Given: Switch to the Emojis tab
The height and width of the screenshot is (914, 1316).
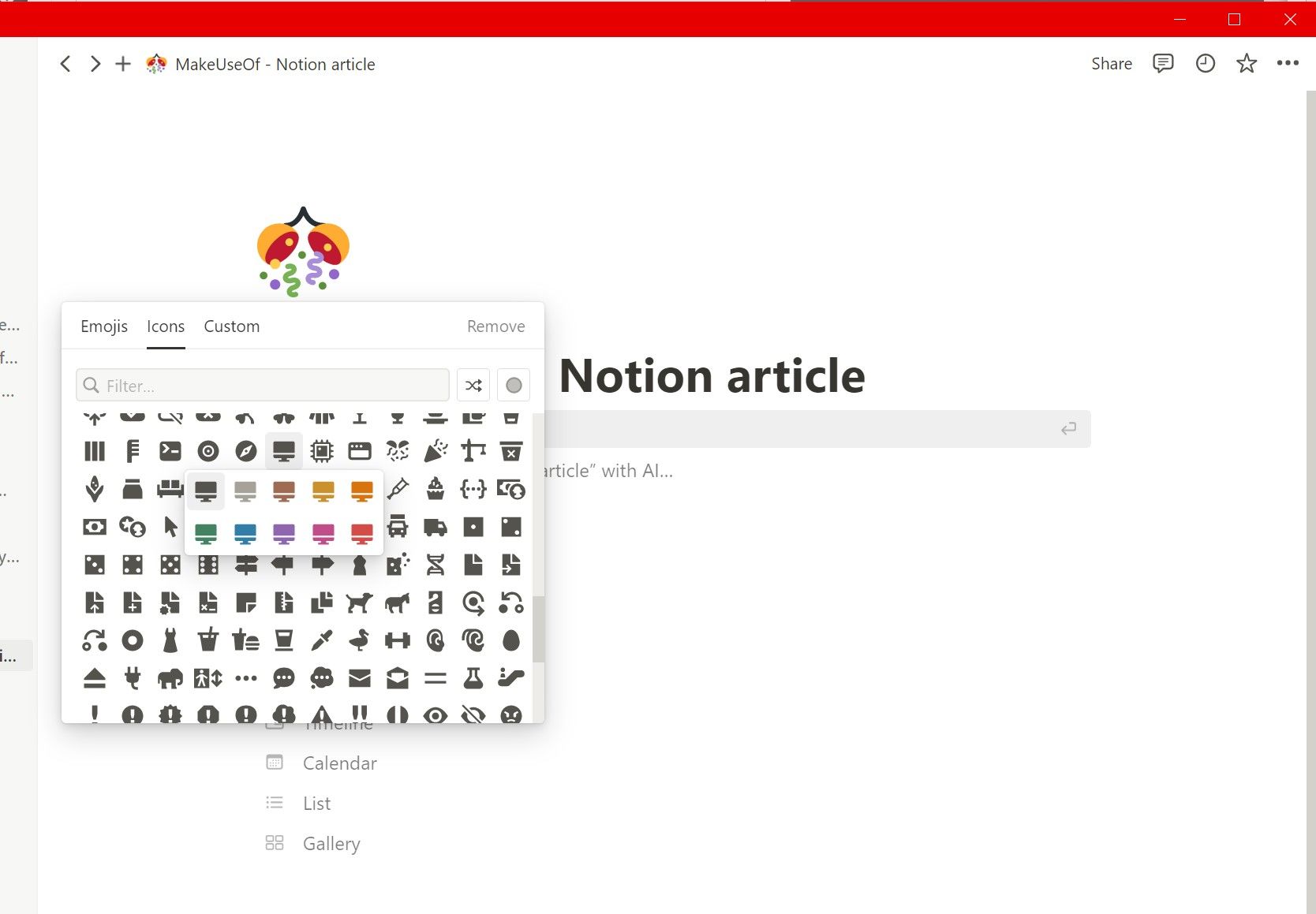Looking at the screenshot, I should tap(103, 326).
